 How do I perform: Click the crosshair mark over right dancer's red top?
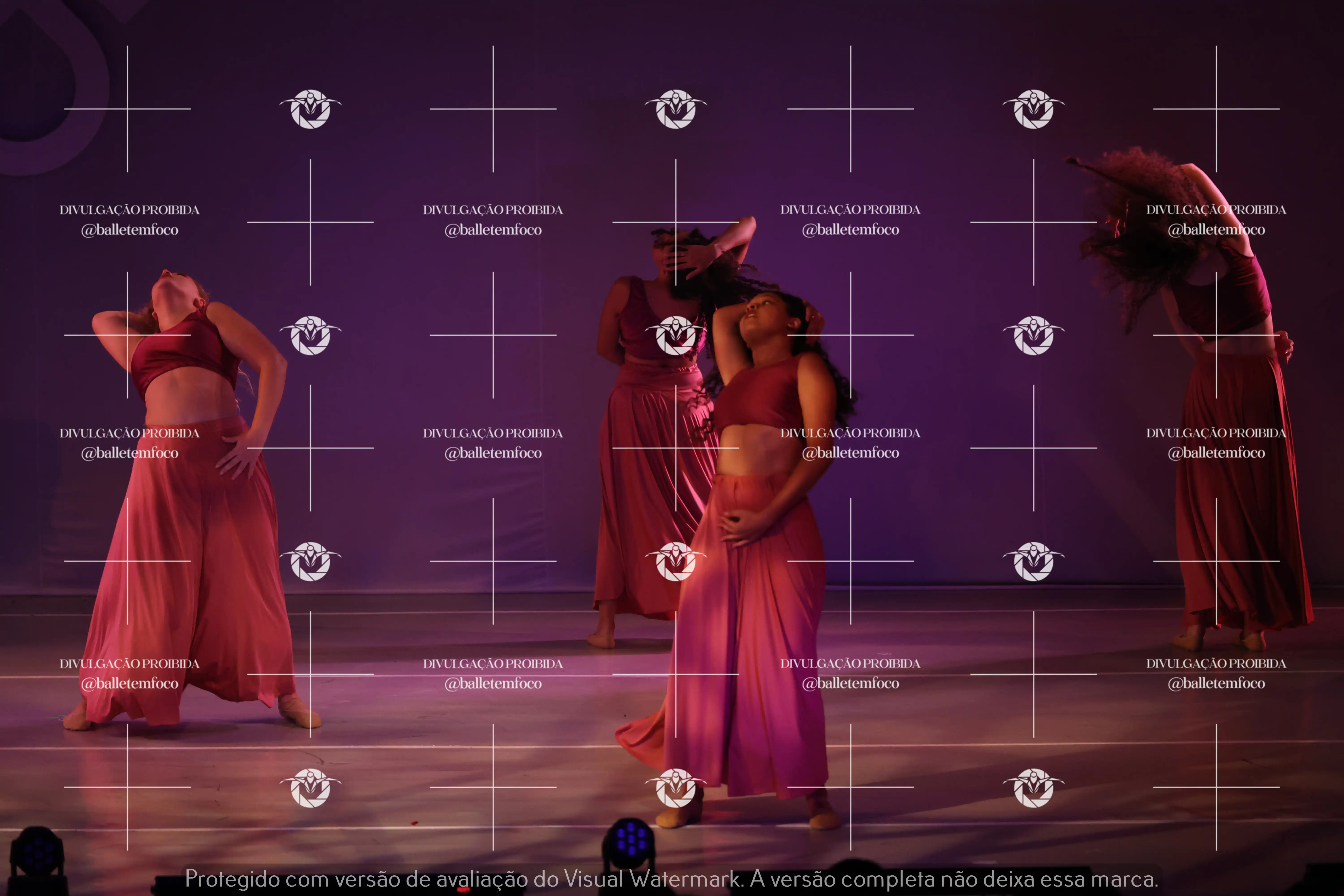click(1216, 335)
